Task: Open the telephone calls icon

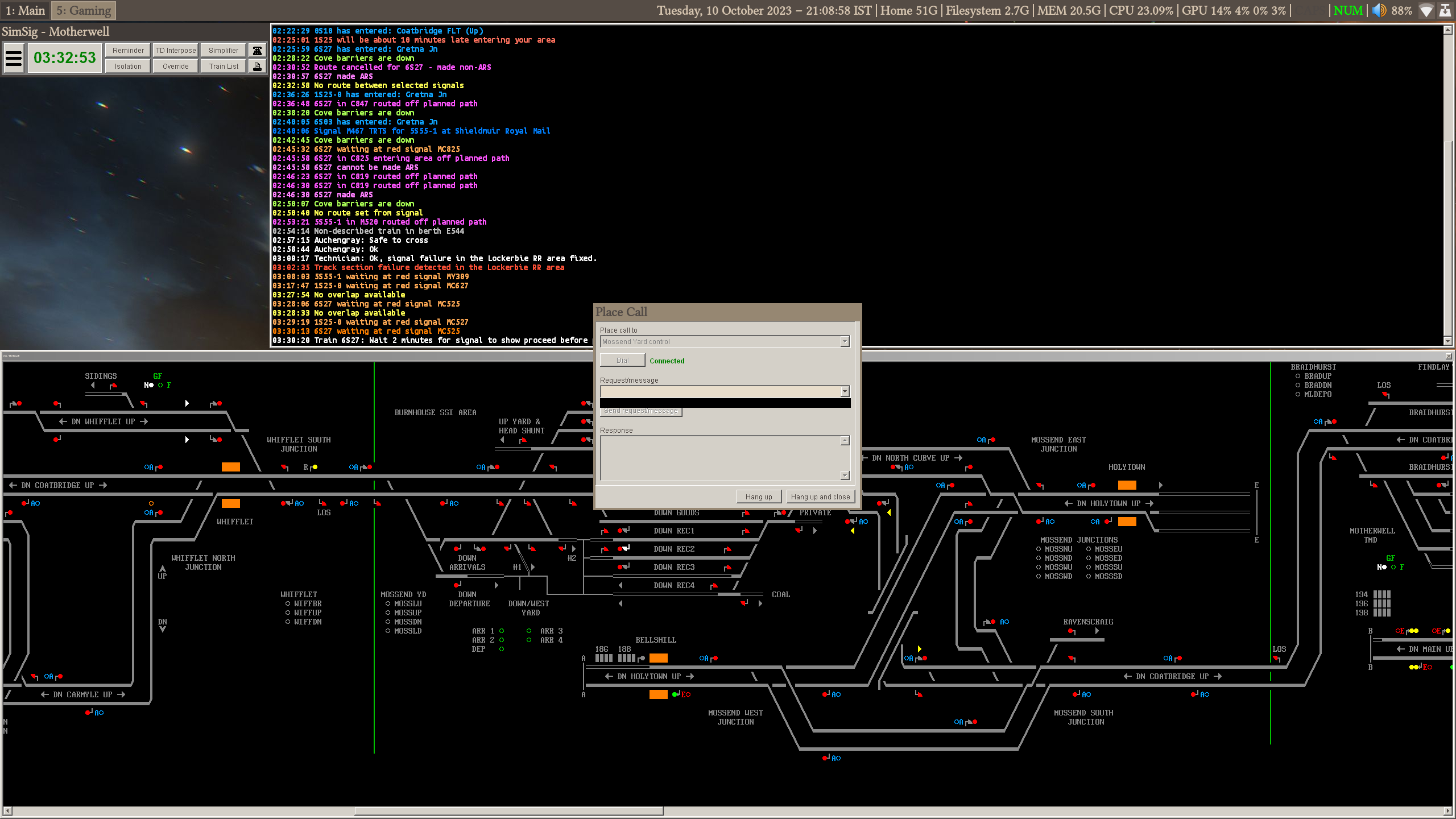Action: coord(257,50)
